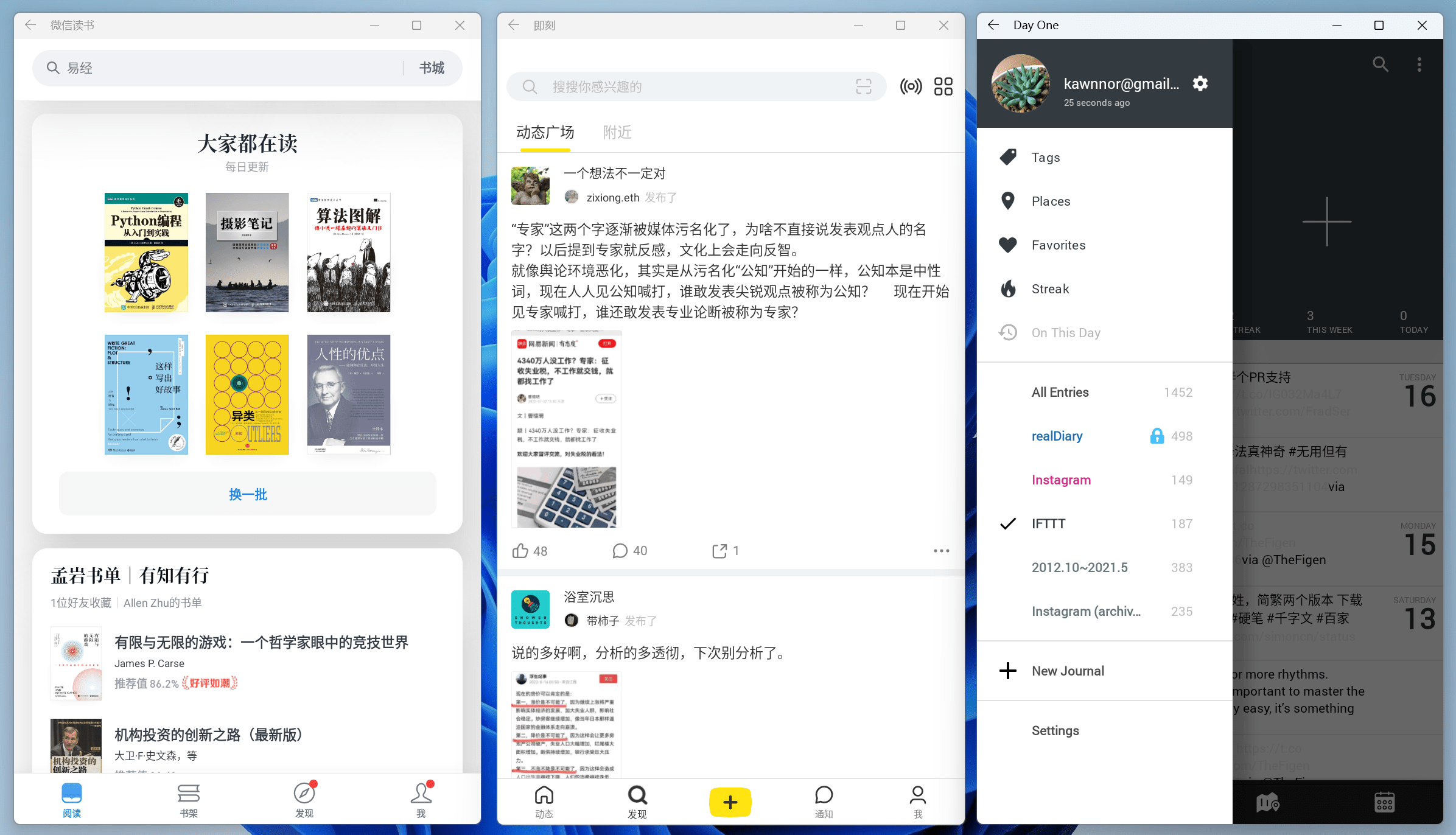
Task: Click the scan QR icon in search bar
Action: (x=863, y=86)
